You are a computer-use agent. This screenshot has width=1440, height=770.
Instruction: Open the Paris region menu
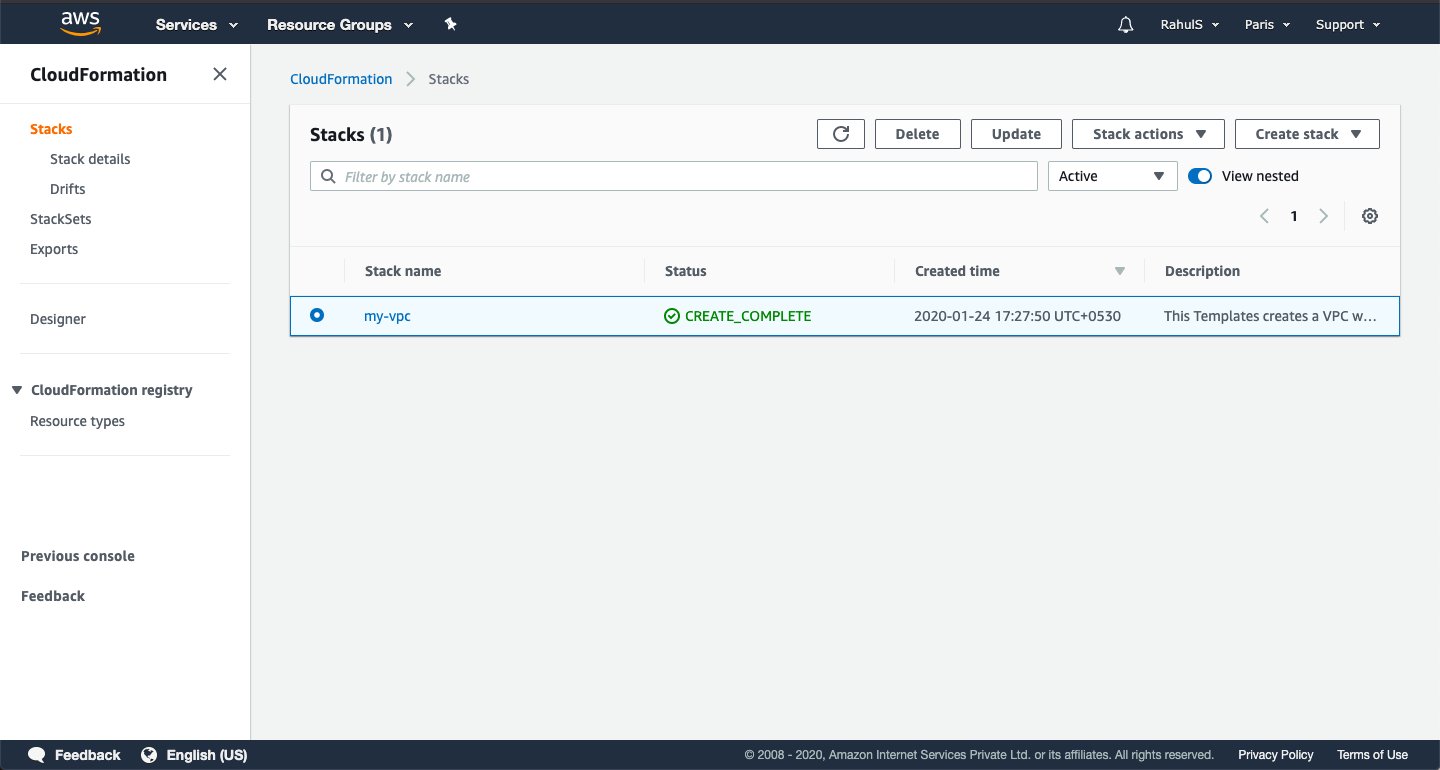(1267, 25)
